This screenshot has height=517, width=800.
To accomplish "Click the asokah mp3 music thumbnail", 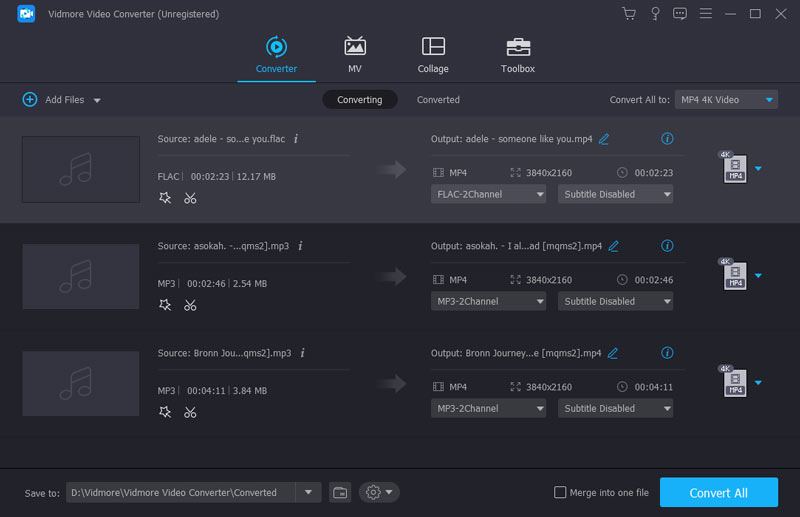I will [x=81, y=277].
